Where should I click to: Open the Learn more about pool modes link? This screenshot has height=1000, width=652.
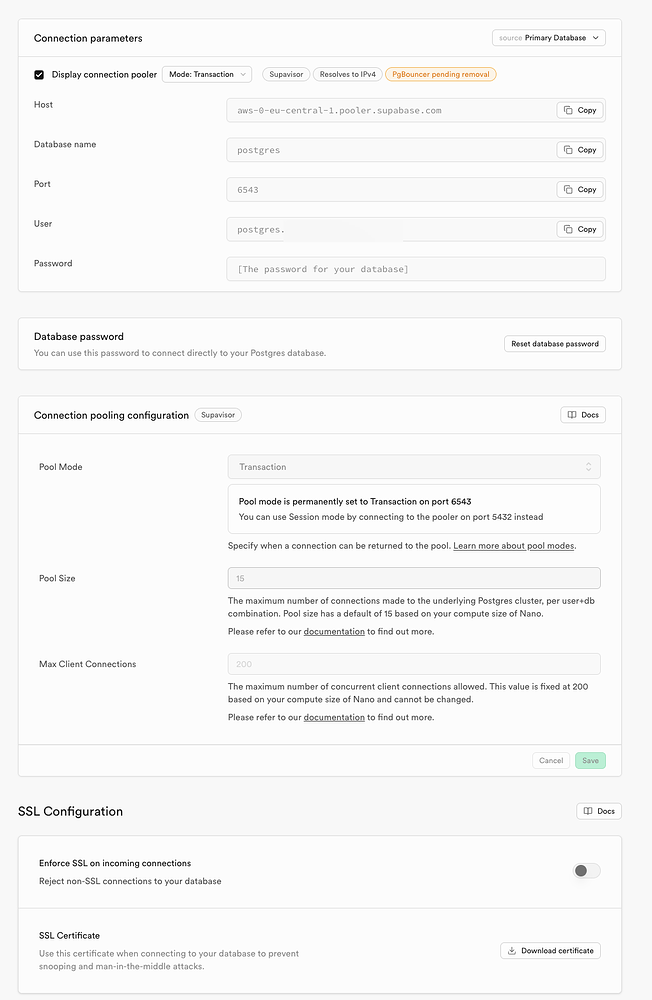(513, 545)
